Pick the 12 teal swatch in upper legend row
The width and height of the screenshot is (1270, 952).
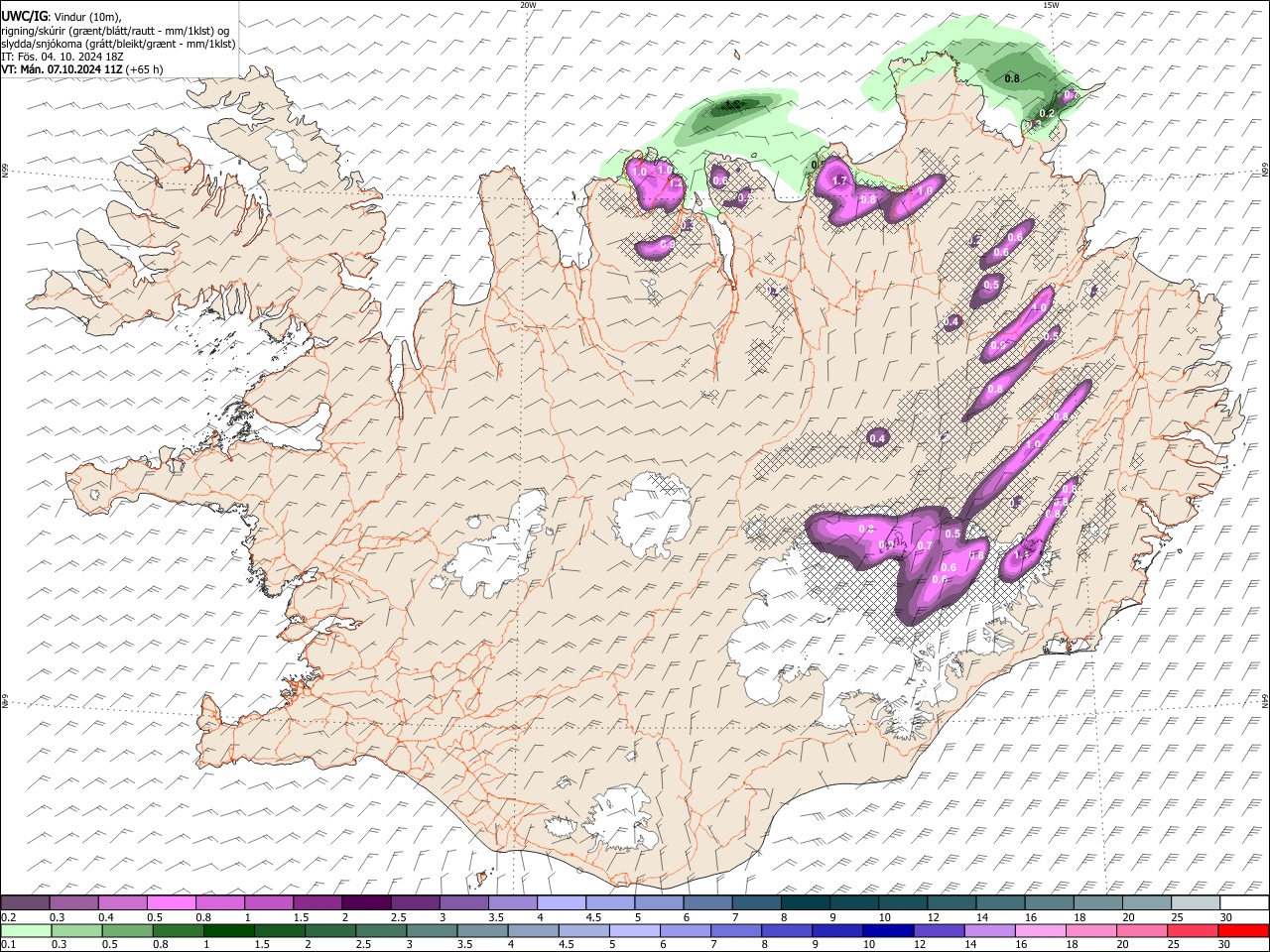click(952, 903)
